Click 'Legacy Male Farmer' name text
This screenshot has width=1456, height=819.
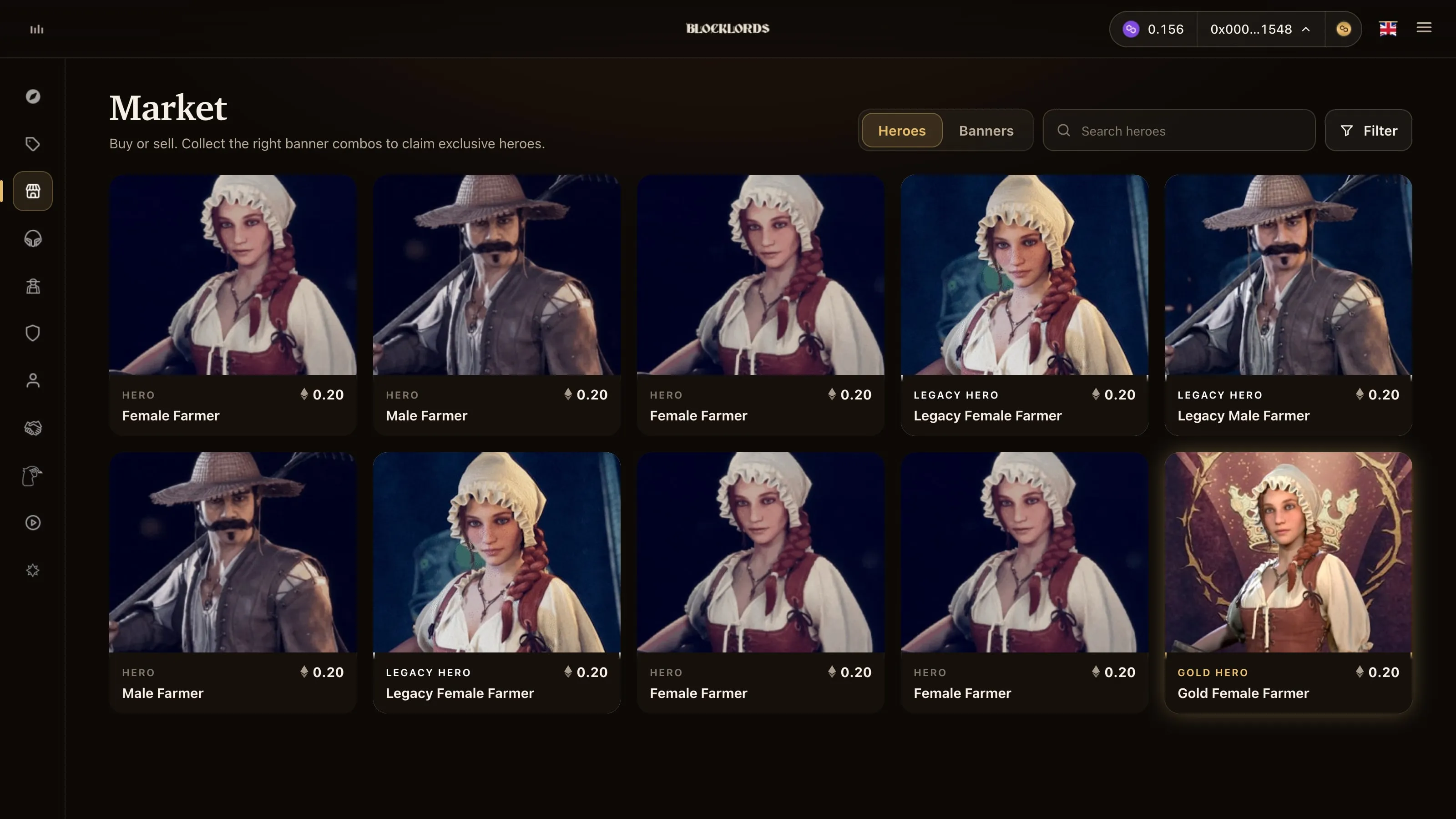pos(1243,416)
